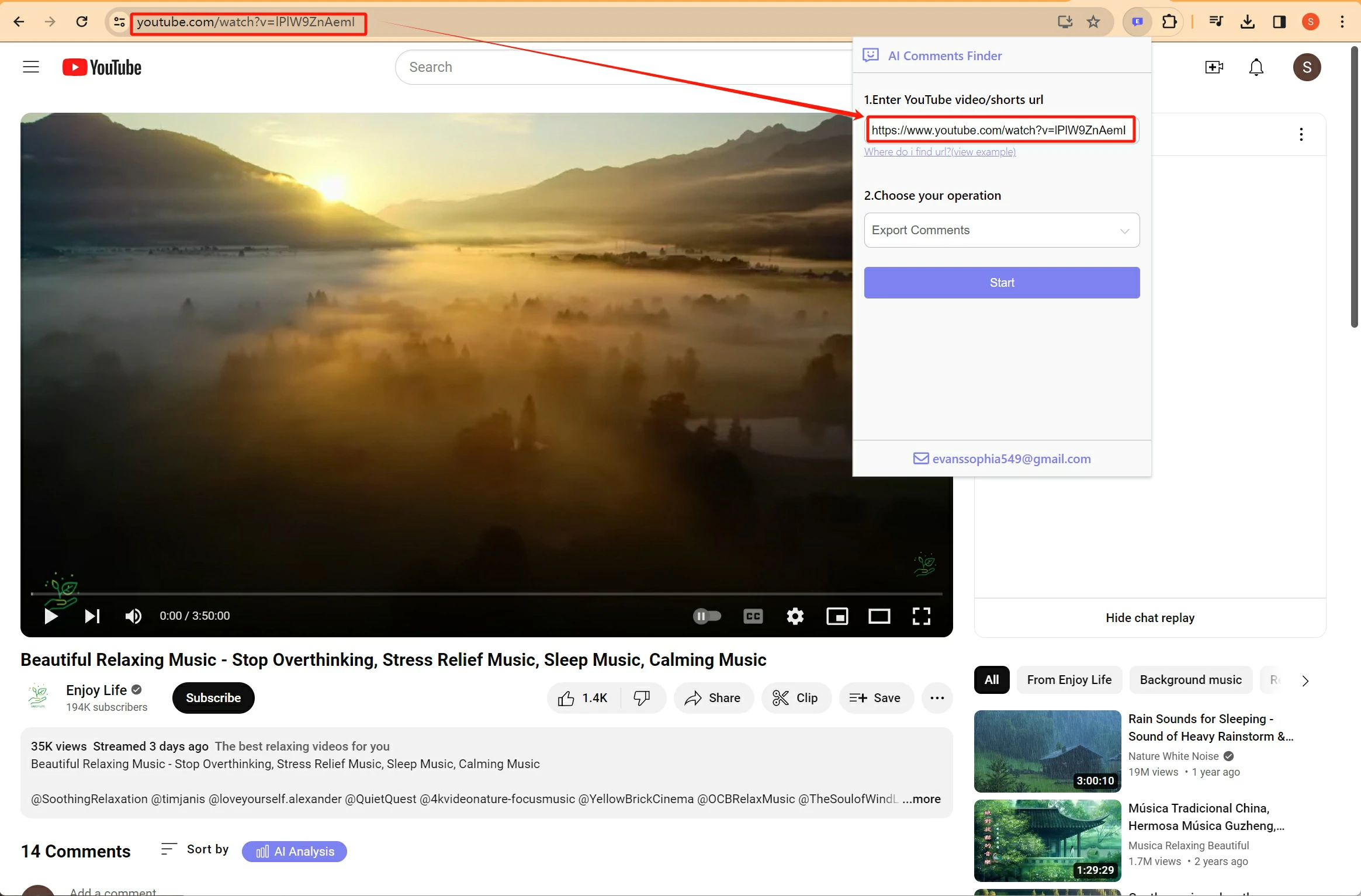Open live chat three-dot options
The height and width of the screenshot is (896, 1361).
point(1301,134)
